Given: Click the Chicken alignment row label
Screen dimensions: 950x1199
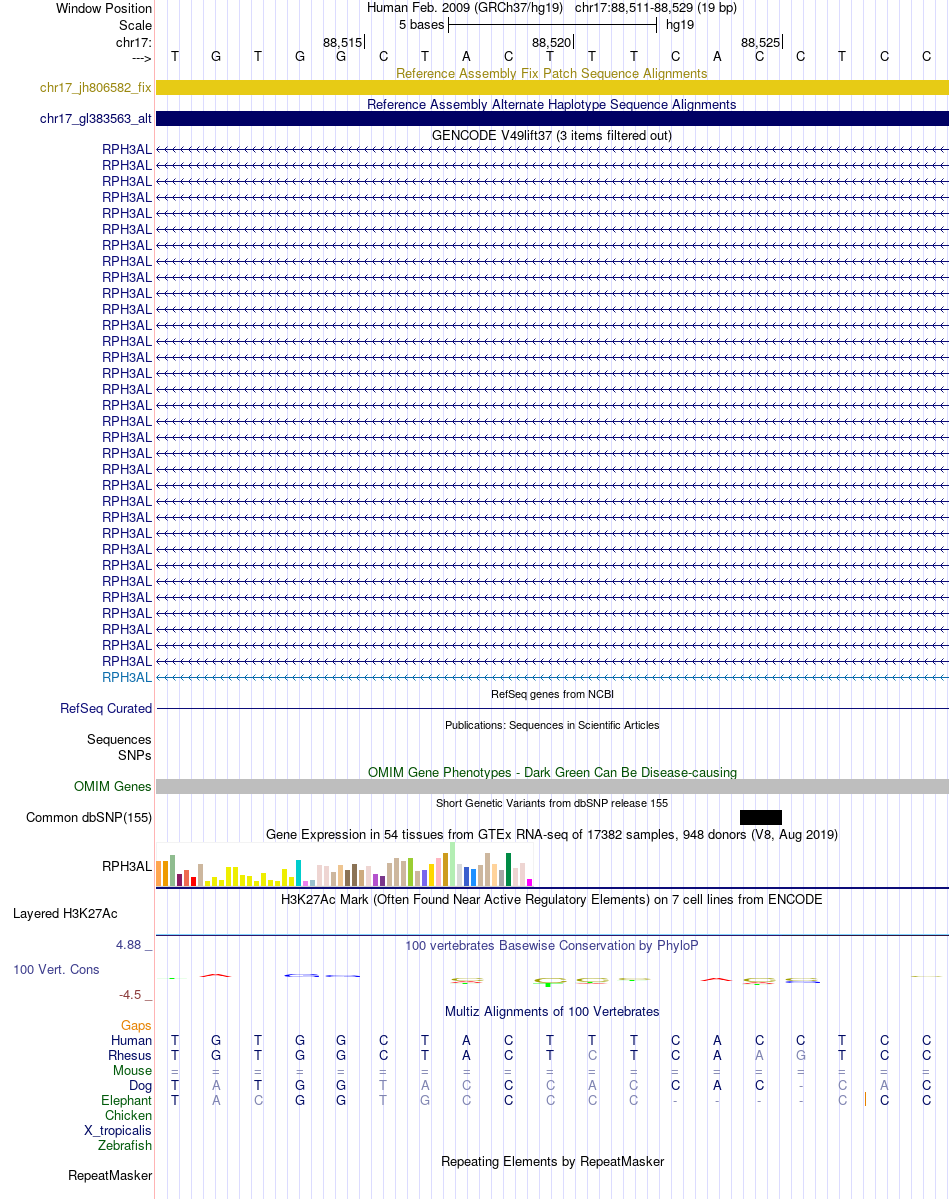Looking at the screenshot, I should click(x=129, y=1116).
